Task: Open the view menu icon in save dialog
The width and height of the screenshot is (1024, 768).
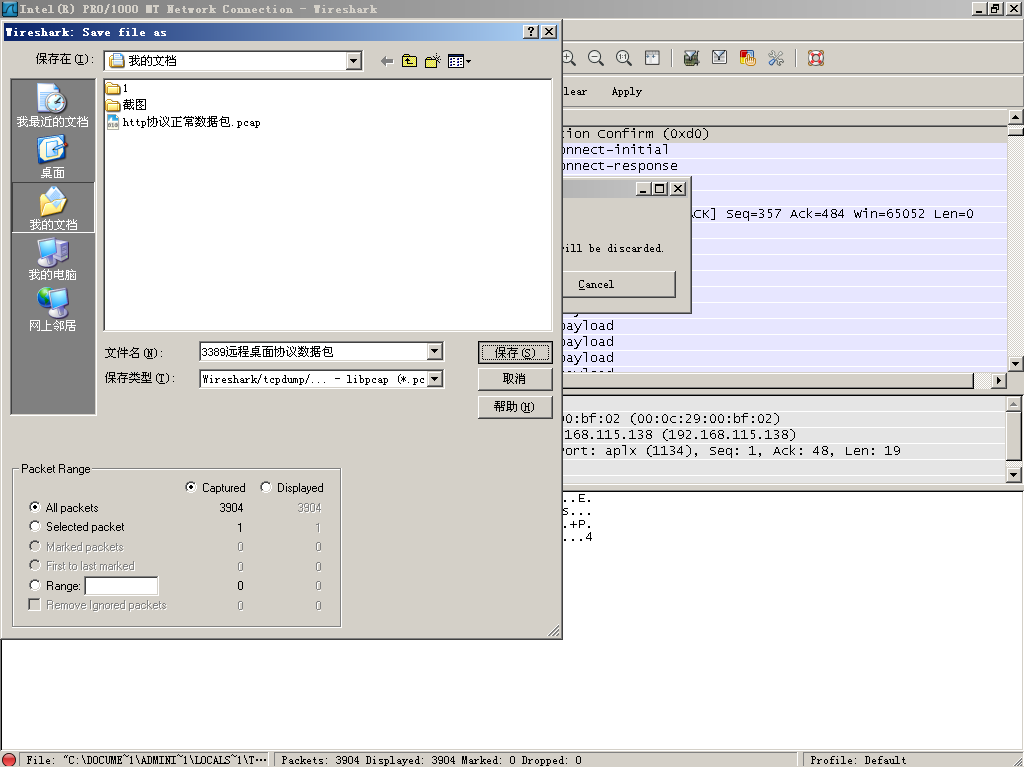Action: [x=459, y=61]
